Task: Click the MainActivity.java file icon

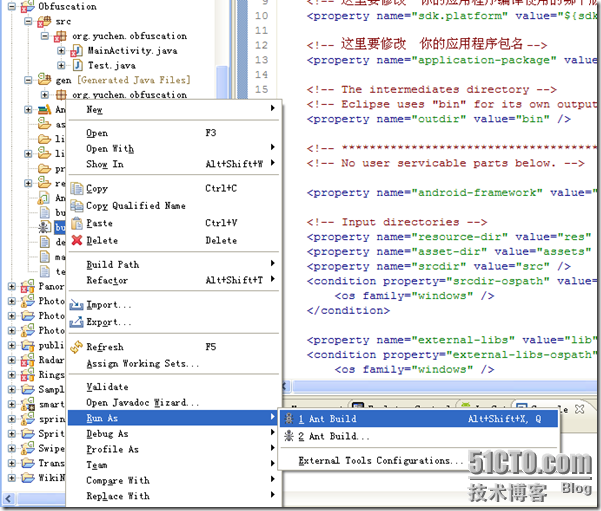Action: tap(77, 51)
